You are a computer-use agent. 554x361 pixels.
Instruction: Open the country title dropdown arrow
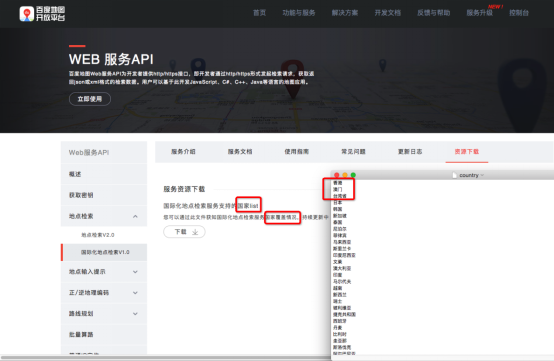click(x=482, y=175)
